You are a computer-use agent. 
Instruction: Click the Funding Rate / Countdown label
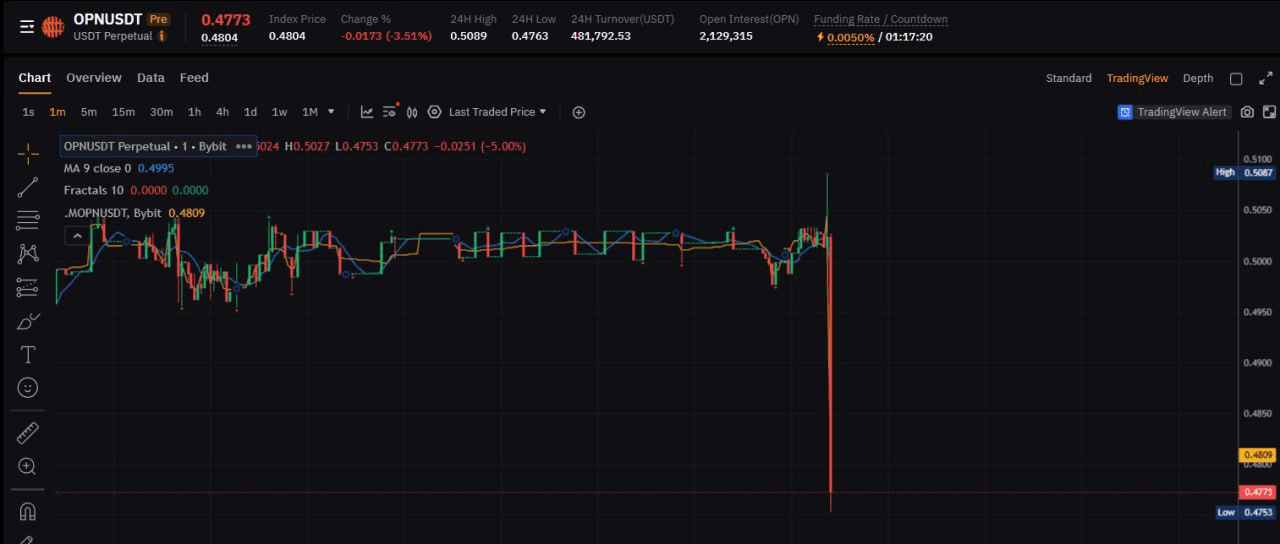(880, 19)
